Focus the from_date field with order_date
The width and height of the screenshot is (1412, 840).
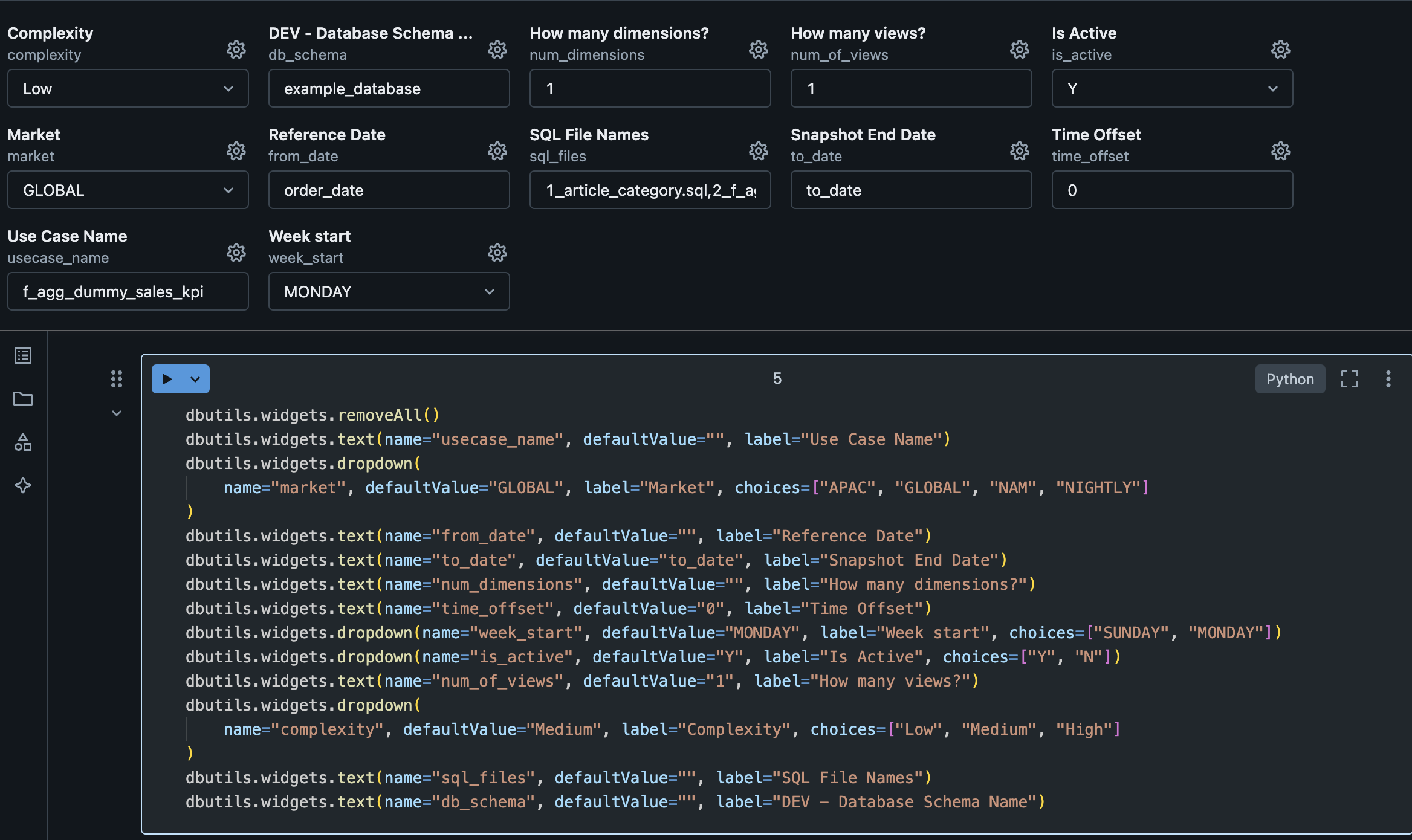[389, 190]
